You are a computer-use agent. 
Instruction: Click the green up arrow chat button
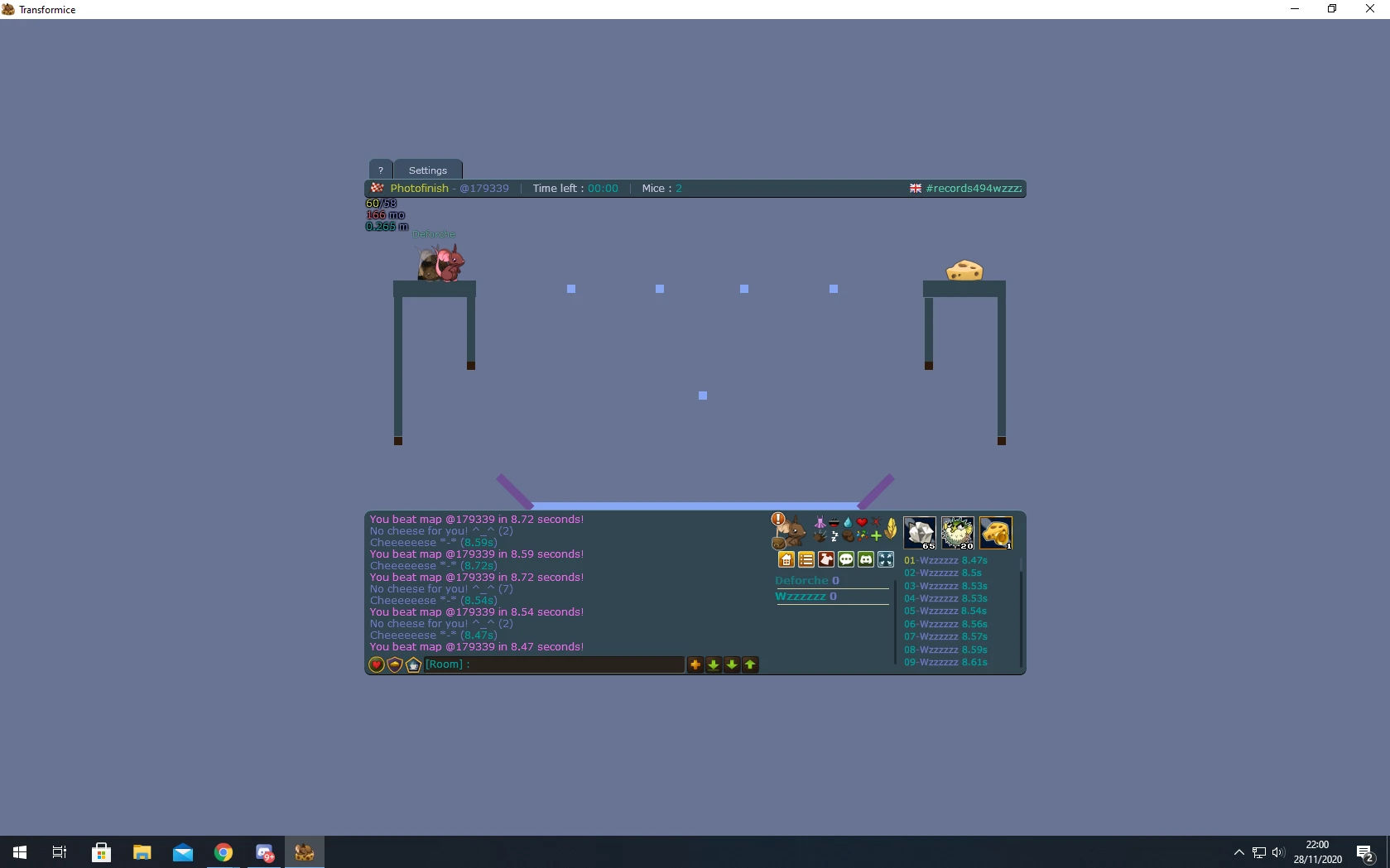click(750, 664)
